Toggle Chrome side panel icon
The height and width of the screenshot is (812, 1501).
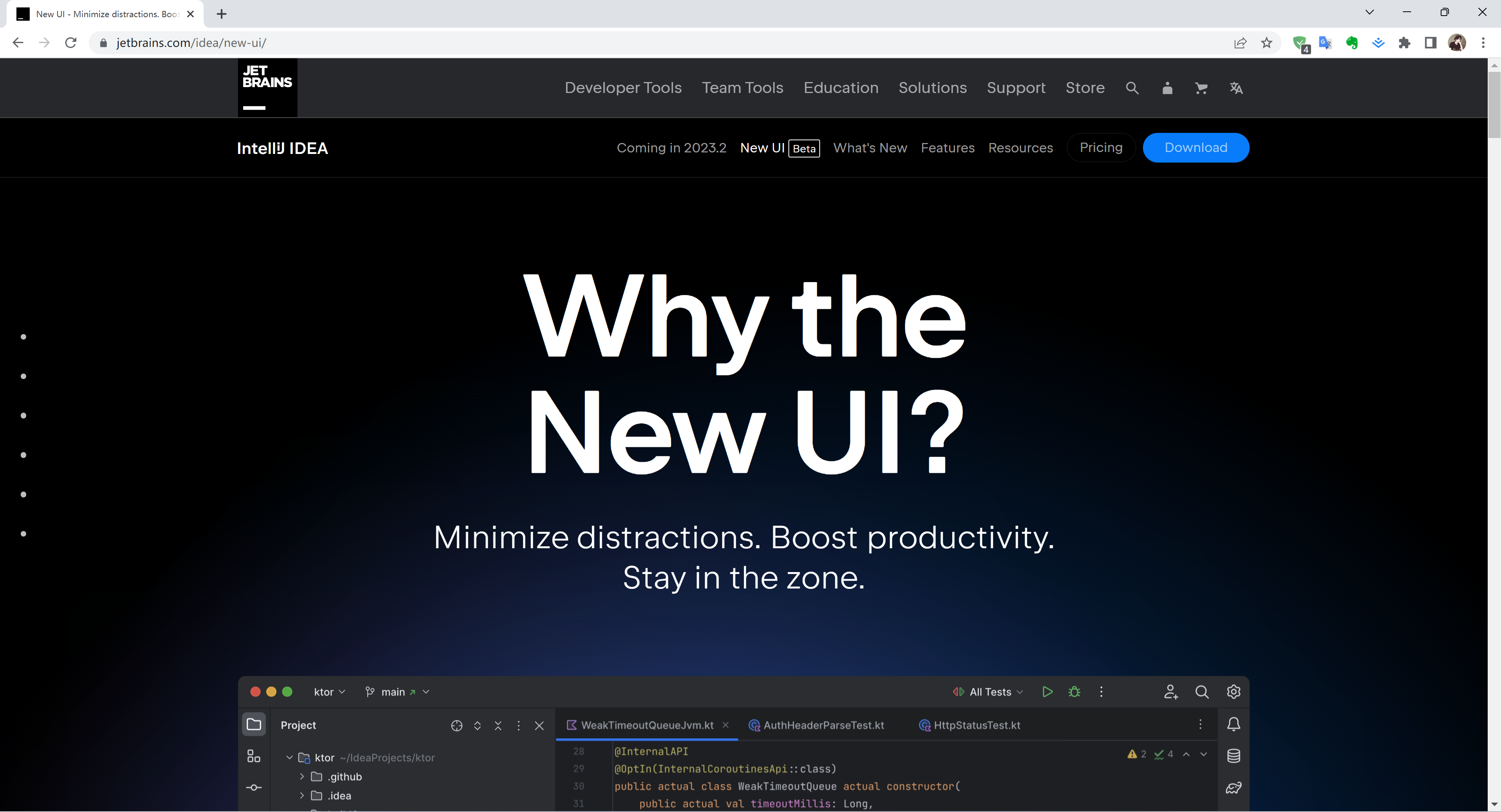[x=1431, y=43]
